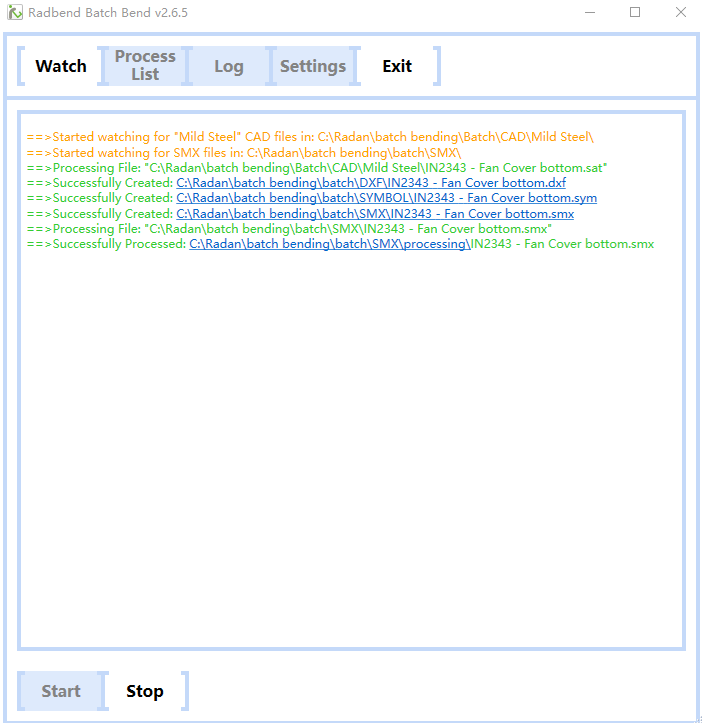Open the Log tab
The image size is (704, 723).
229,66
